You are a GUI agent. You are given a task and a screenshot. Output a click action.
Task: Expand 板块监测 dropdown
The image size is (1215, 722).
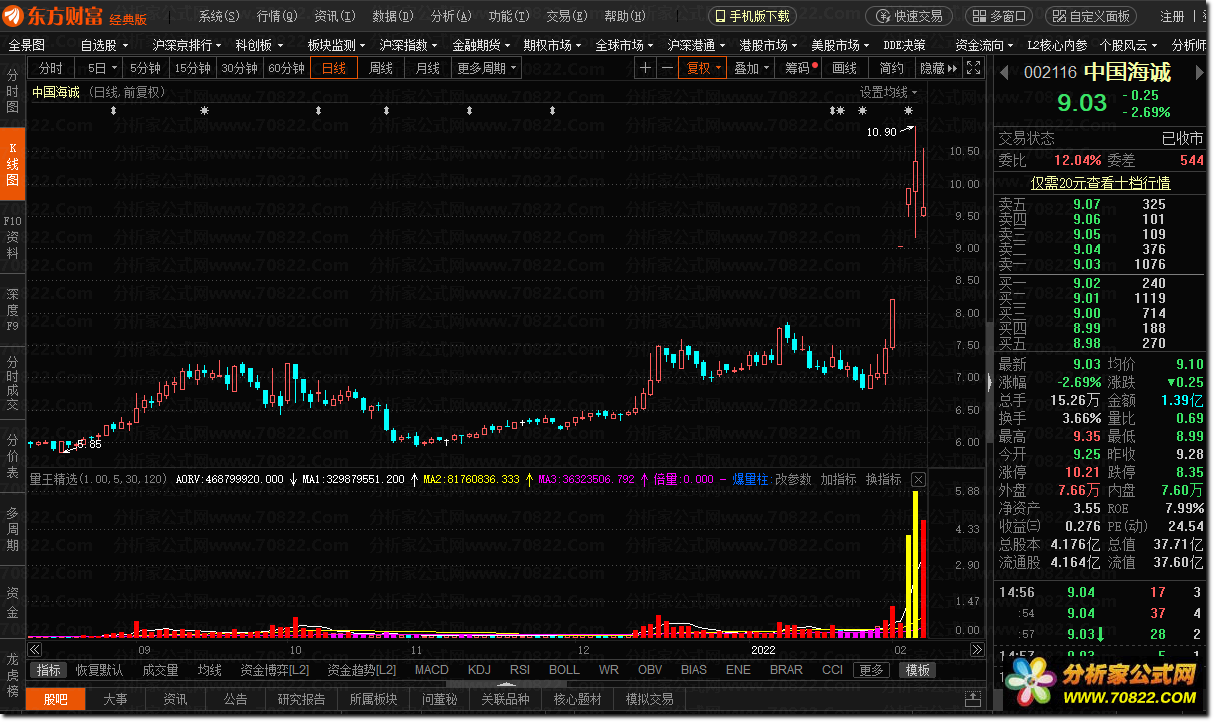(336, 45)
